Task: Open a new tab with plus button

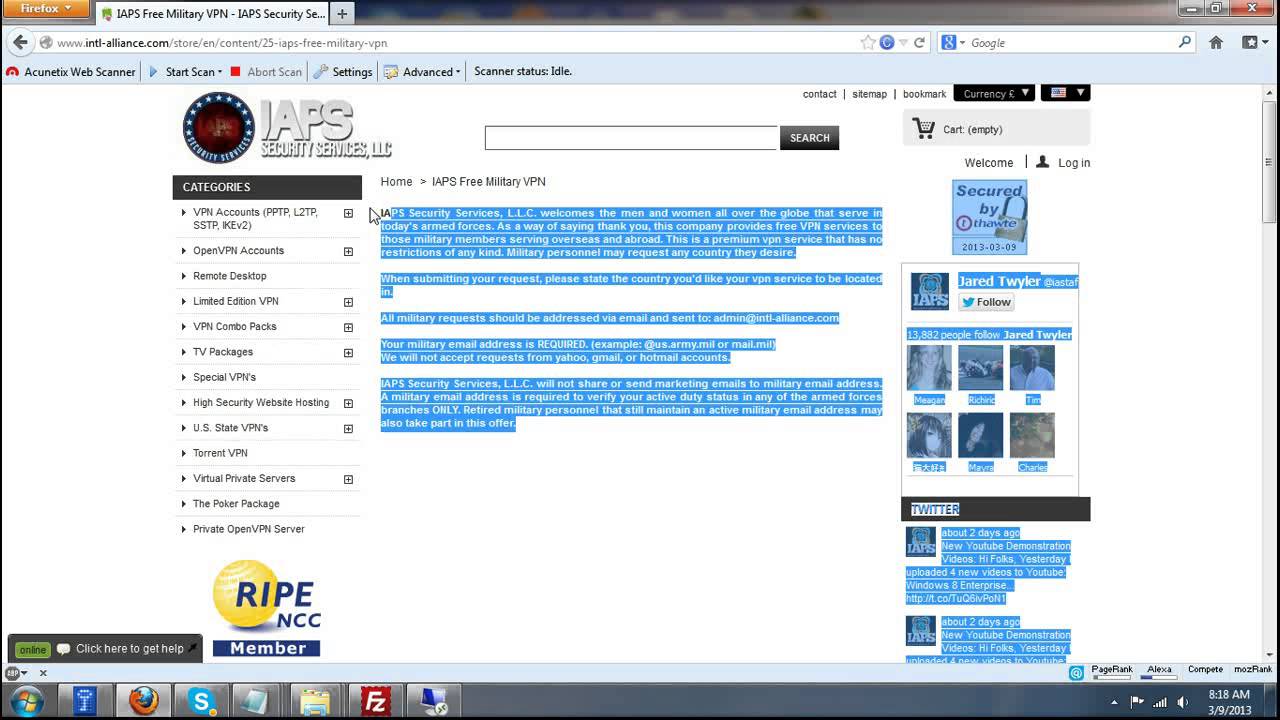Action: tap(342, 14)
